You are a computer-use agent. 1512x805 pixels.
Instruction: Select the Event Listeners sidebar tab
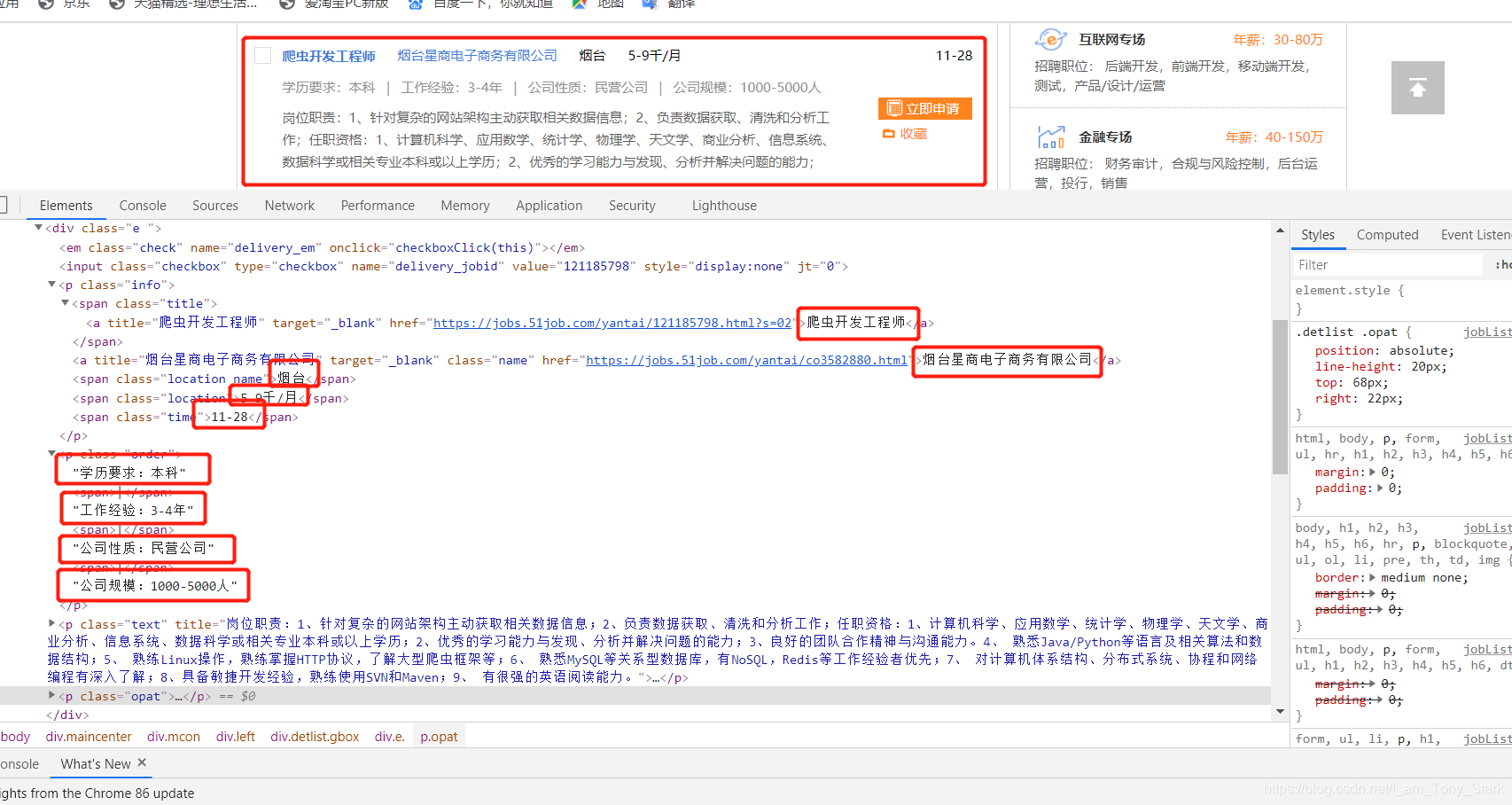[x=1476, y=235]
